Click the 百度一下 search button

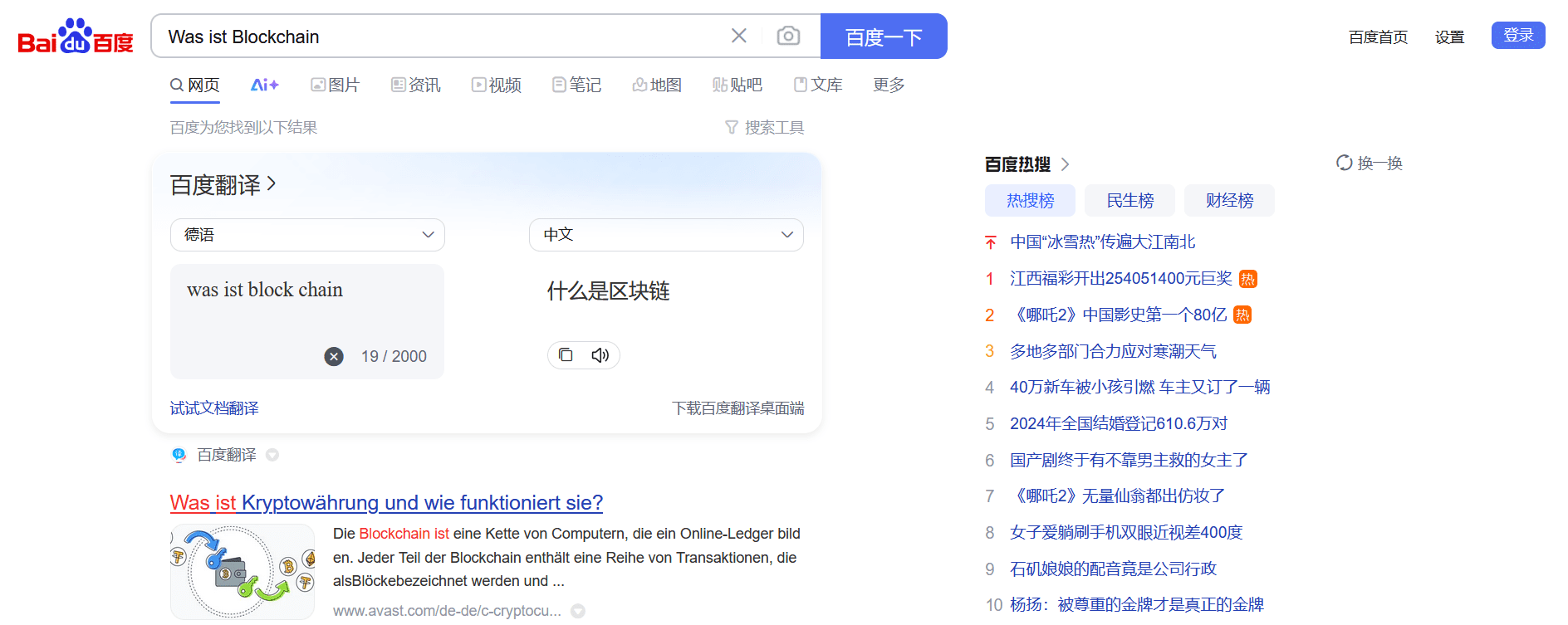pos(884,37)
